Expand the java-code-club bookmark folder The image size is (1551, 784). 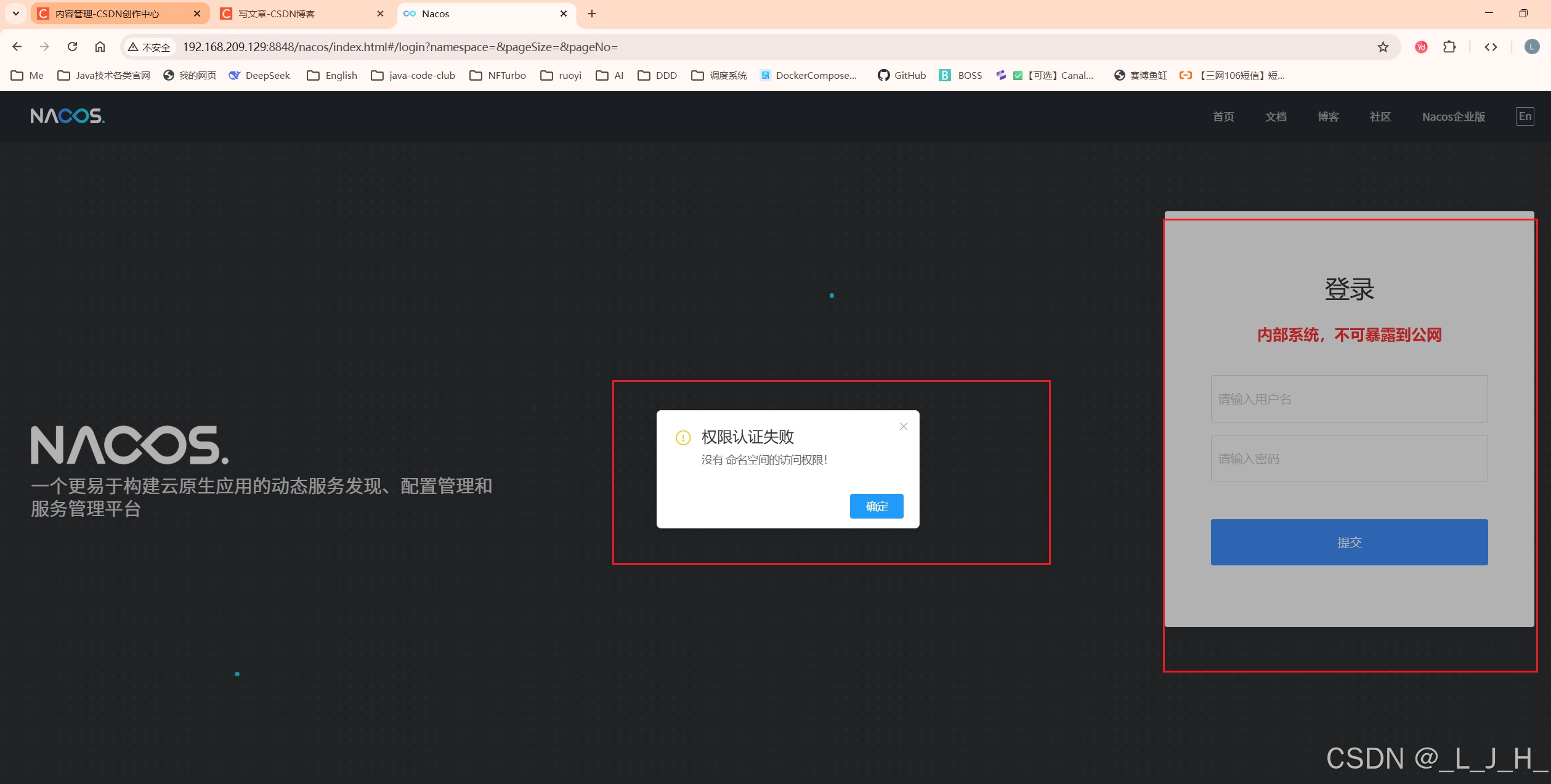tap(413, 75)
